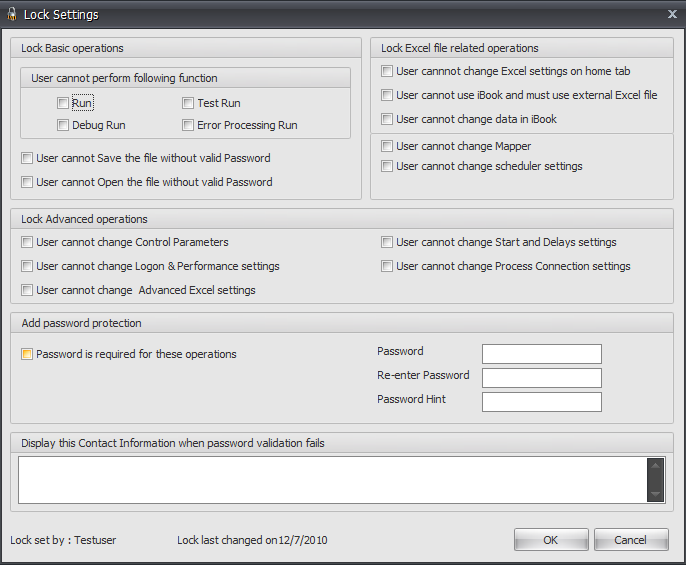Viewport: 686px width, 565px height.
Task: Click the contact information scrollbar down arrow
Action: click(x=655, y=494)
